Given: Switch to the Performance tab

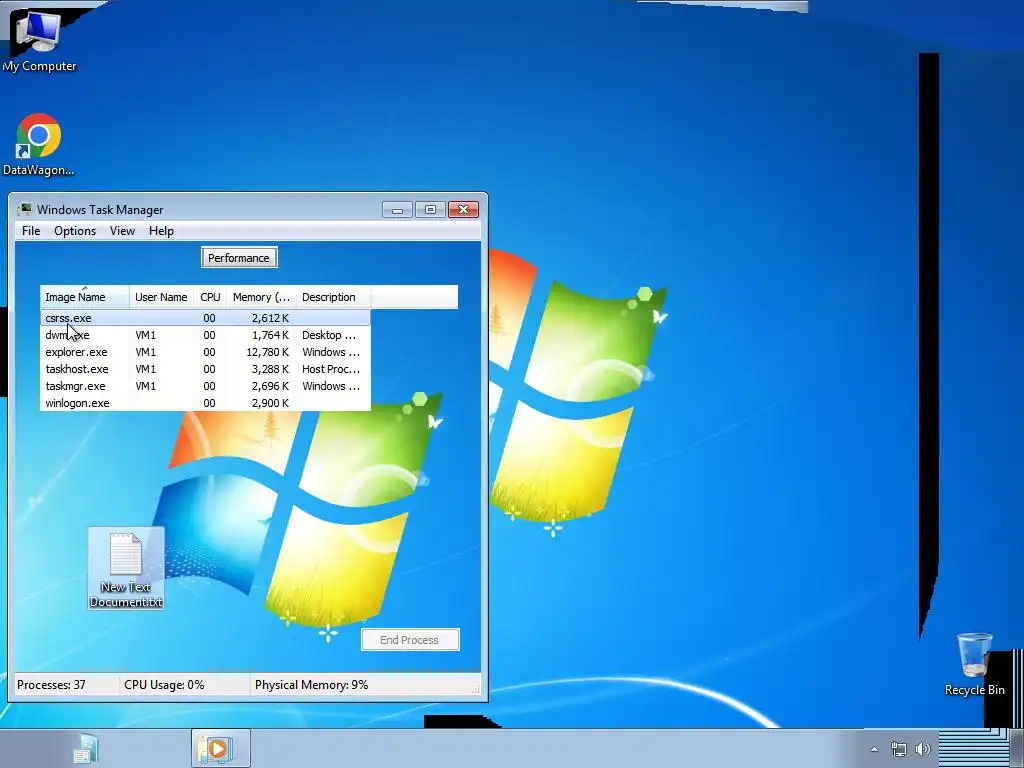Looking at the screenshot, I should click(239, 257).
